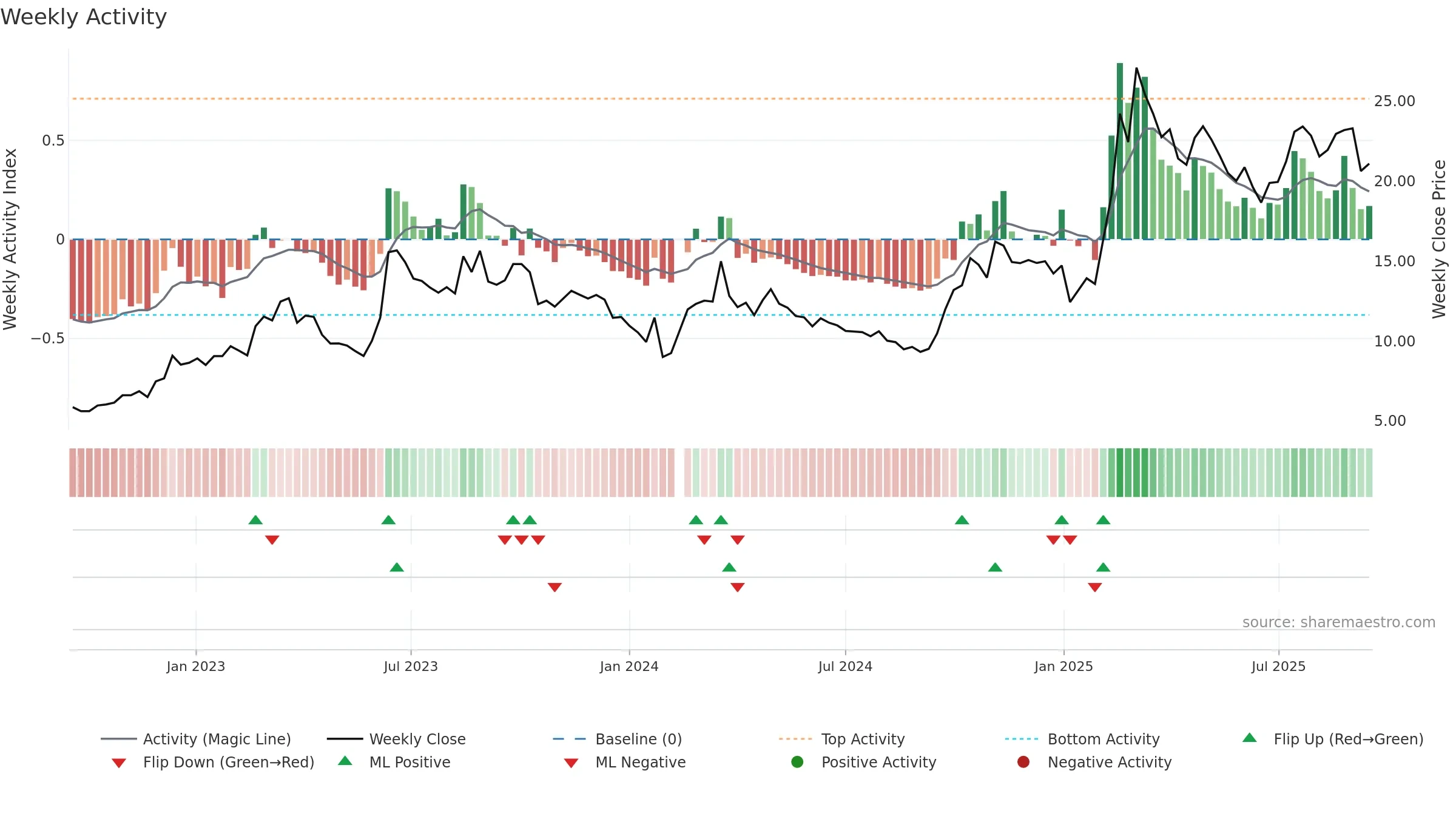Click the Top Activity legend line icon

tap(795, 739)
